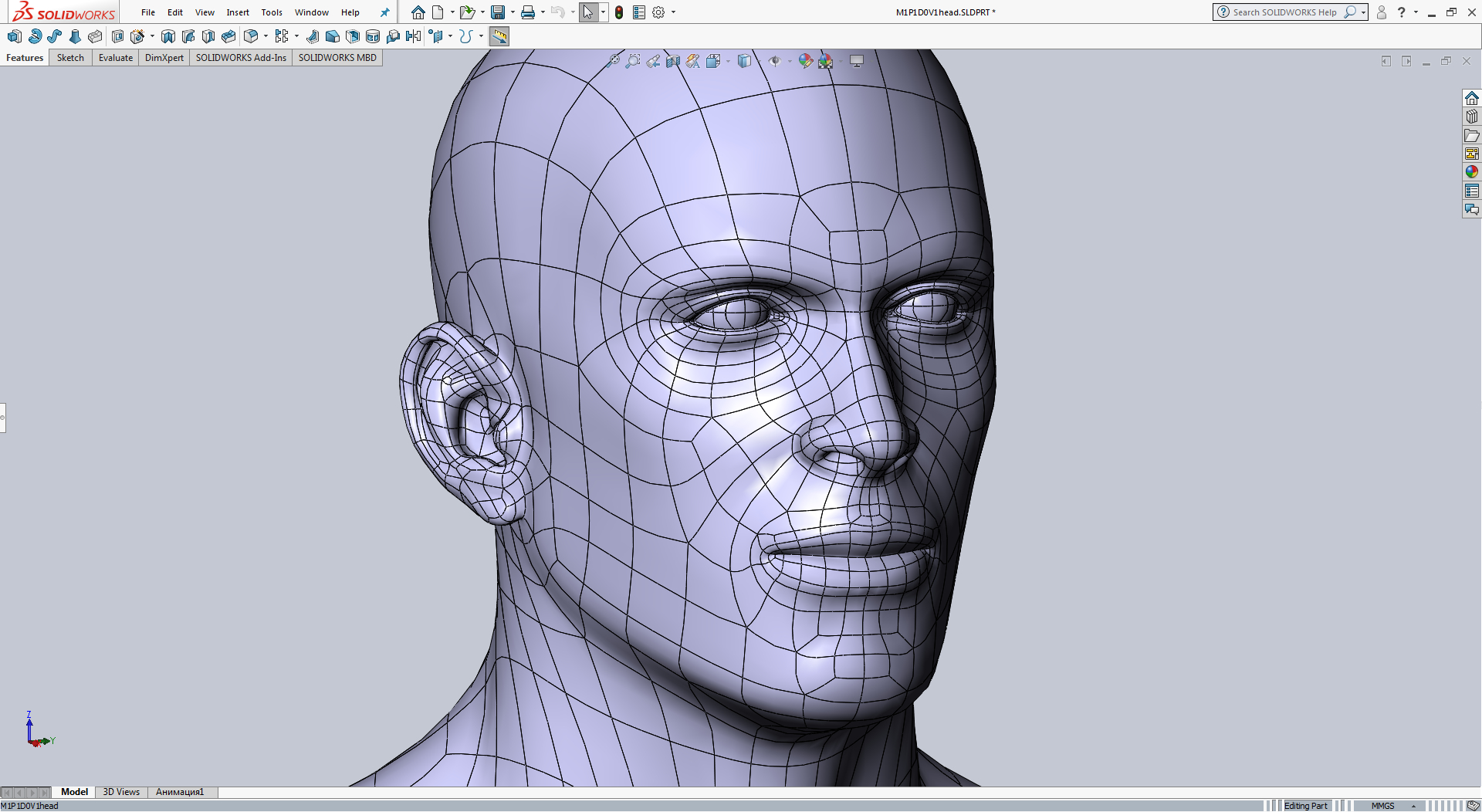This screenshot has height=812, width=1482.
Task: Open the View Palette in the task pane
Action: coord(1473,153)
